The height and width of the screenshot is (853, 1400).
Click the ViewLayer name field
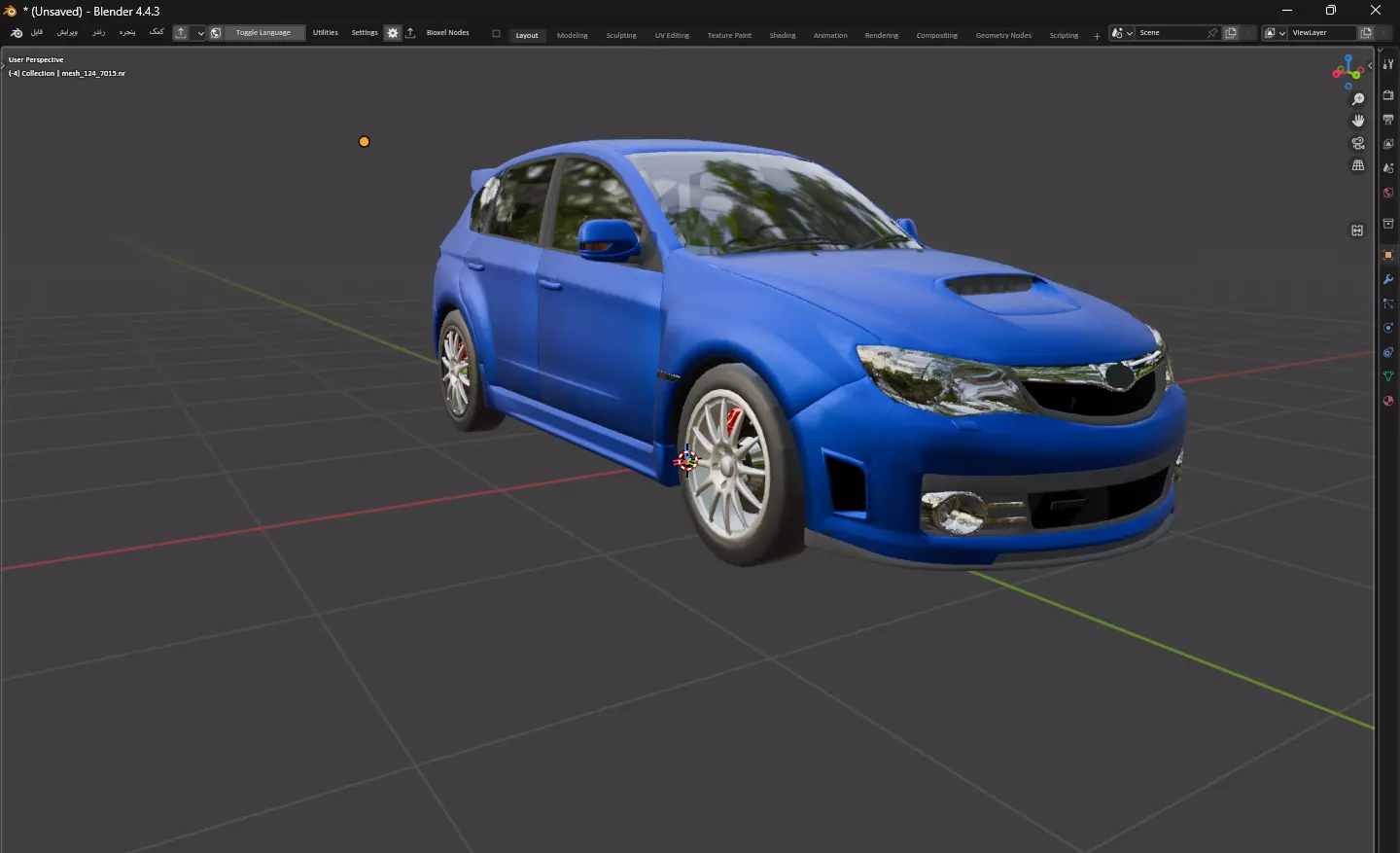point(1322,33)
